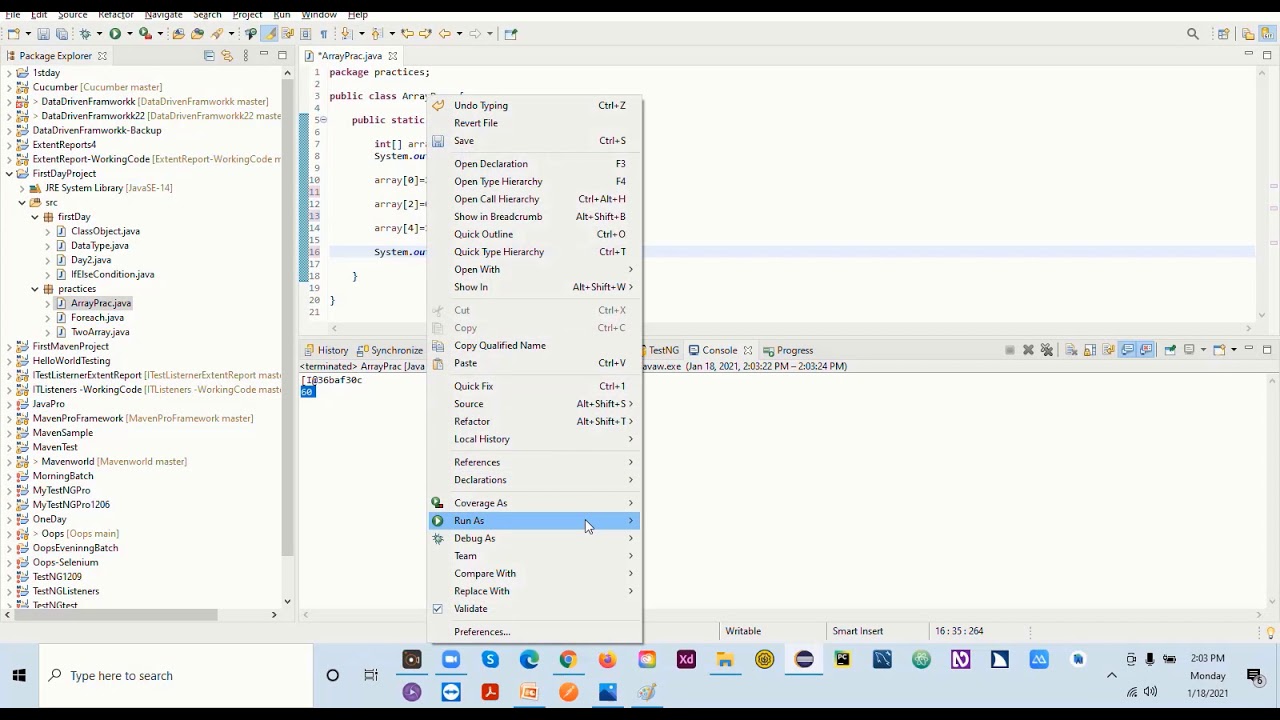Click the Search magnifier icon at top right

(1192, 34)
